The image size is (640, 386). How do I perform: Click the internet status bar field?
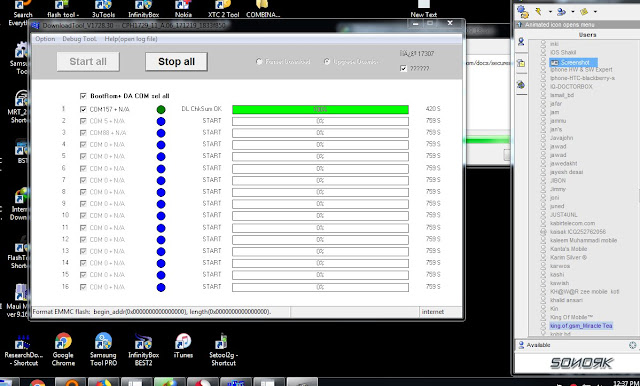(440, 312)
